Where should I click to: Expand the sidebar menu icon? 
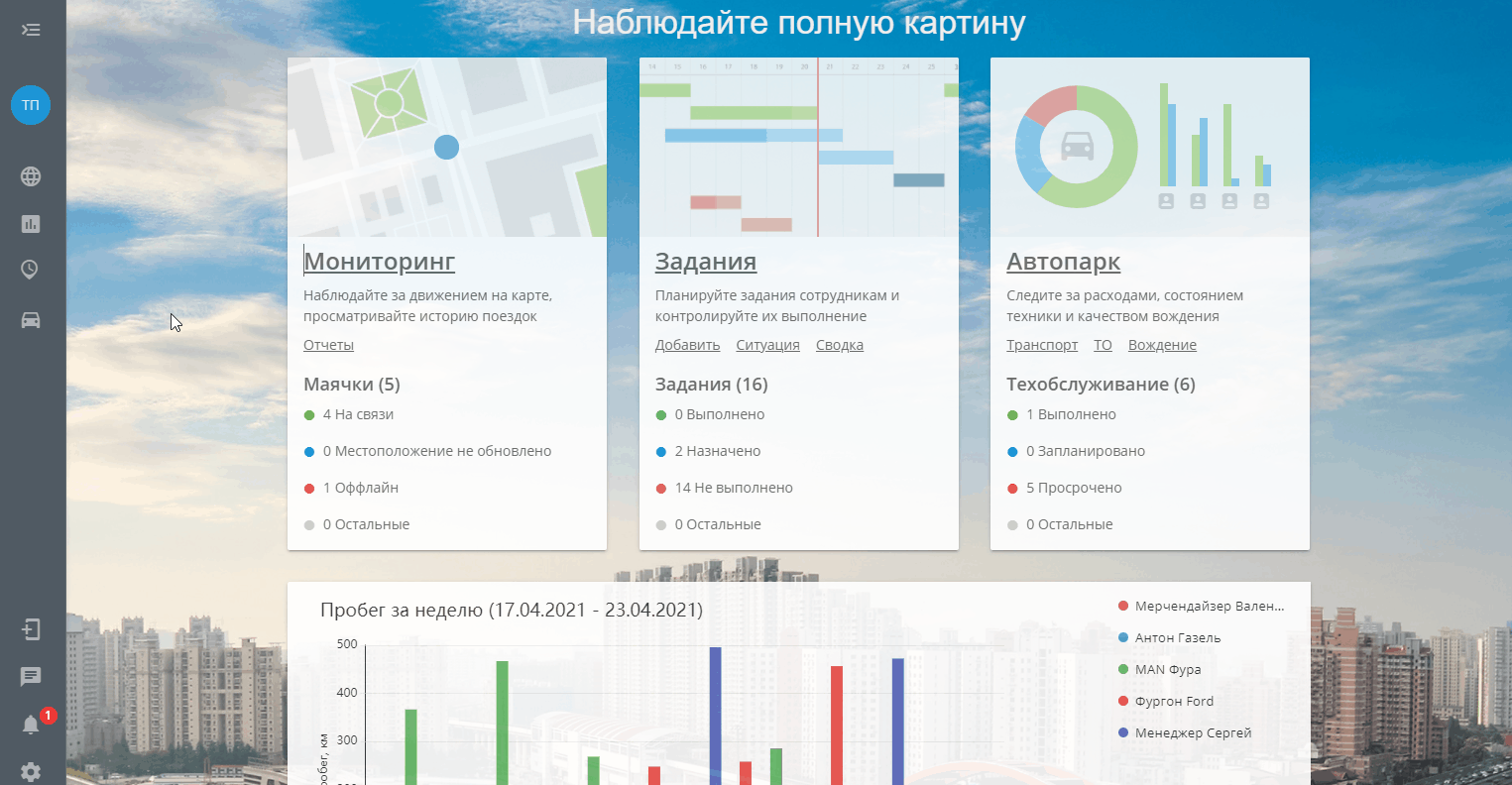pos(31,30)
